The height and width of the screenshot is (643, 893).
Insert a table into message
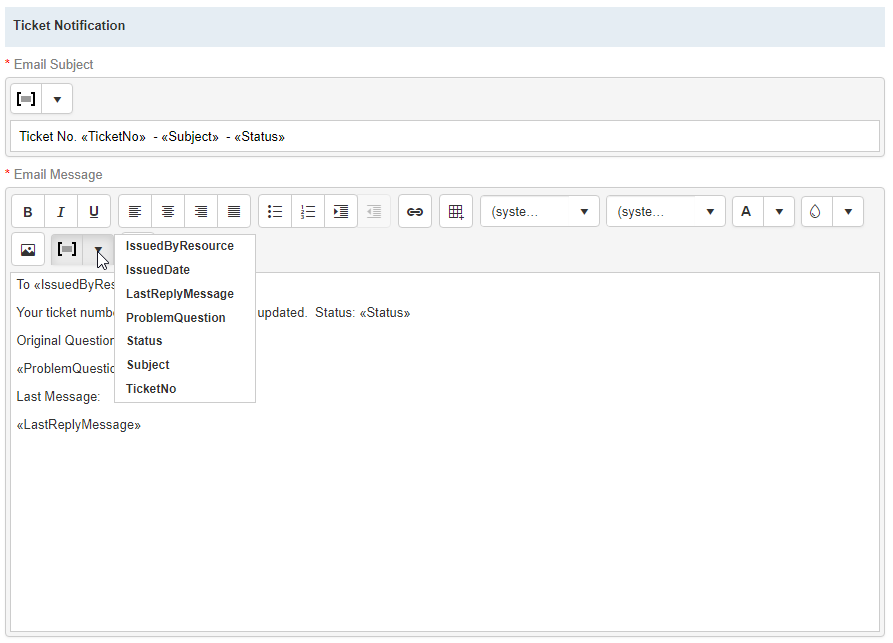456,212
